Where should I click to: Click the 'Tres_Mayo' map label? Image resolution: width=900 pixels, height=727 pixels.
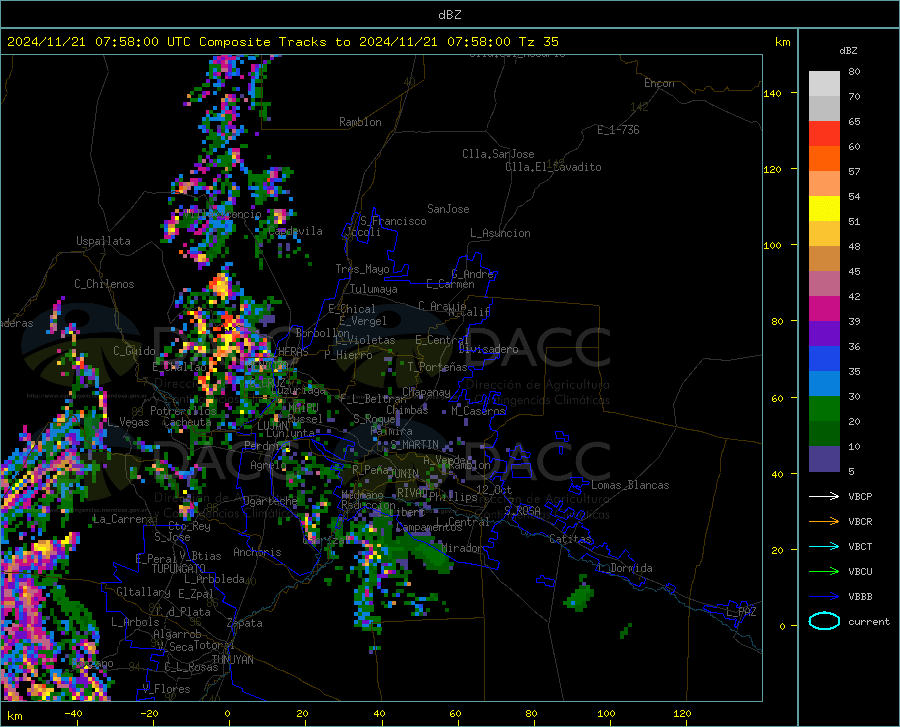(x=362, y=269)
